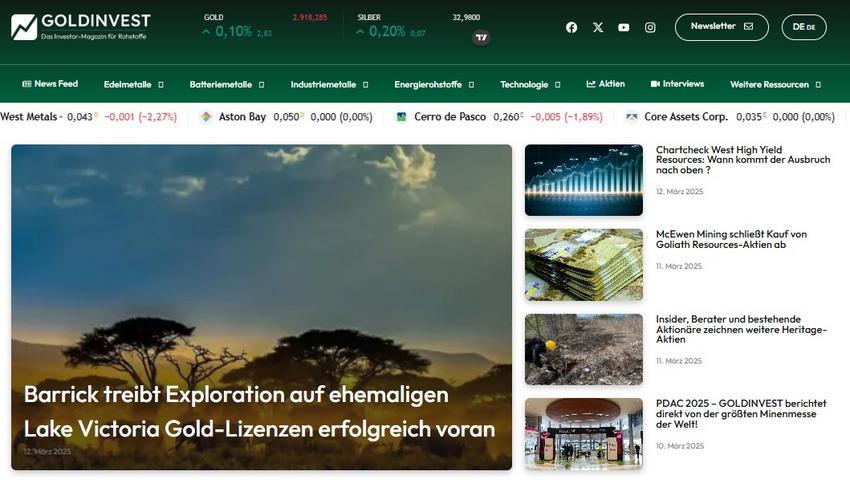Click the Aston Bay ticker logo
The width and height of the screenshot is (850, 500).
[206, 117]
